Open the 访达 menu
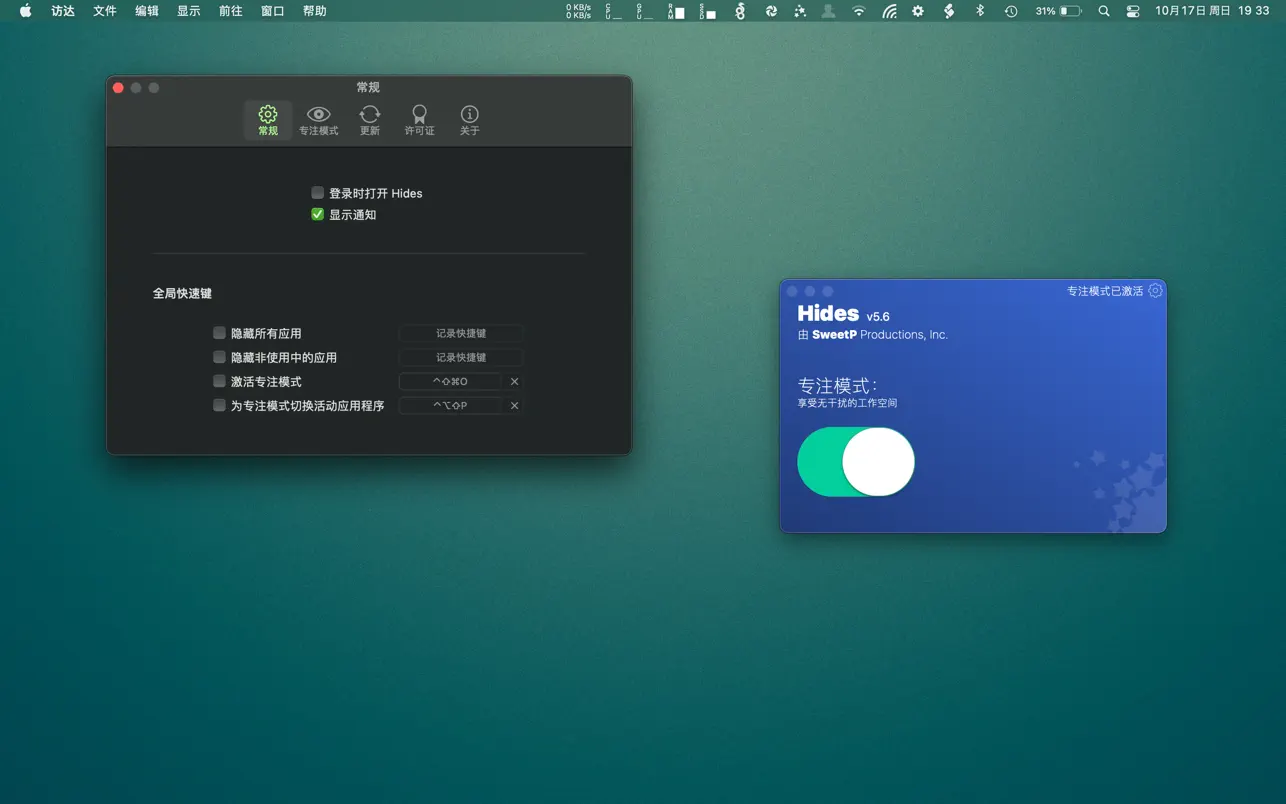1286x804 pixels. pos(63,11)
